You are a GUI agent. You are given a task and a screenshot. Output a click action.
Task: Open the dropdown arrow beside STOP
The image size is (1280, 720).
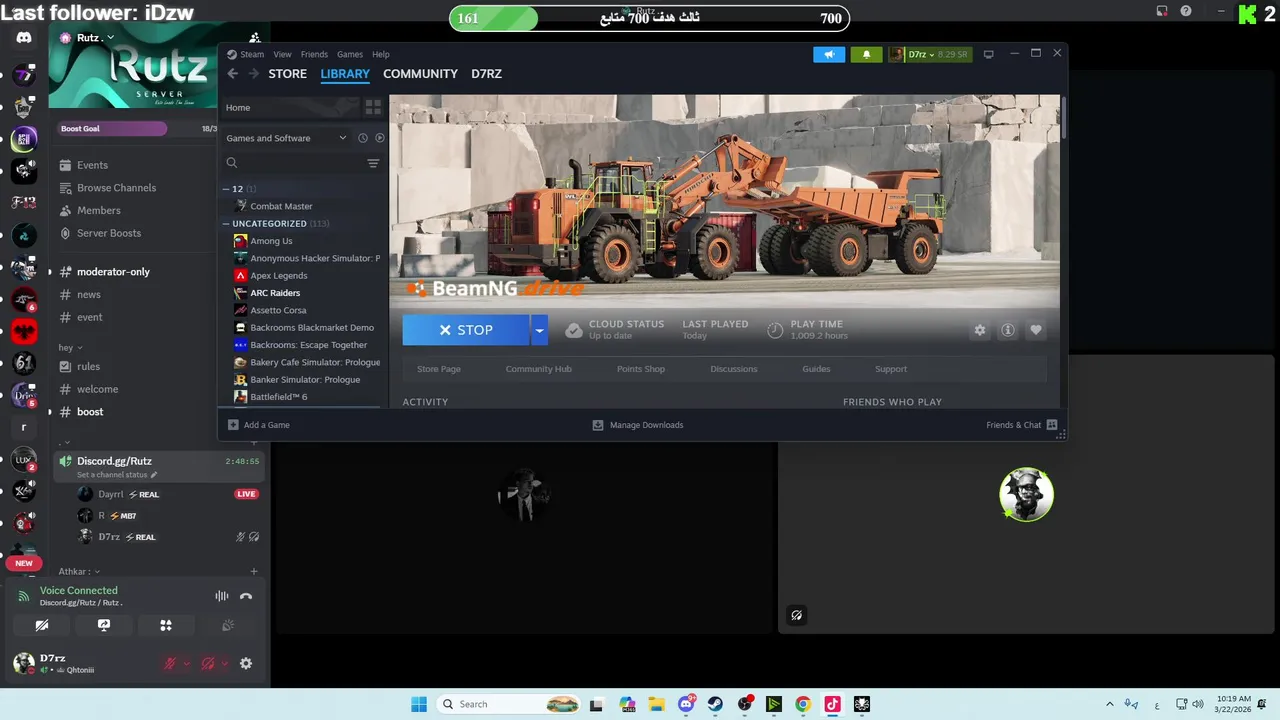click(x=539, y=330)
